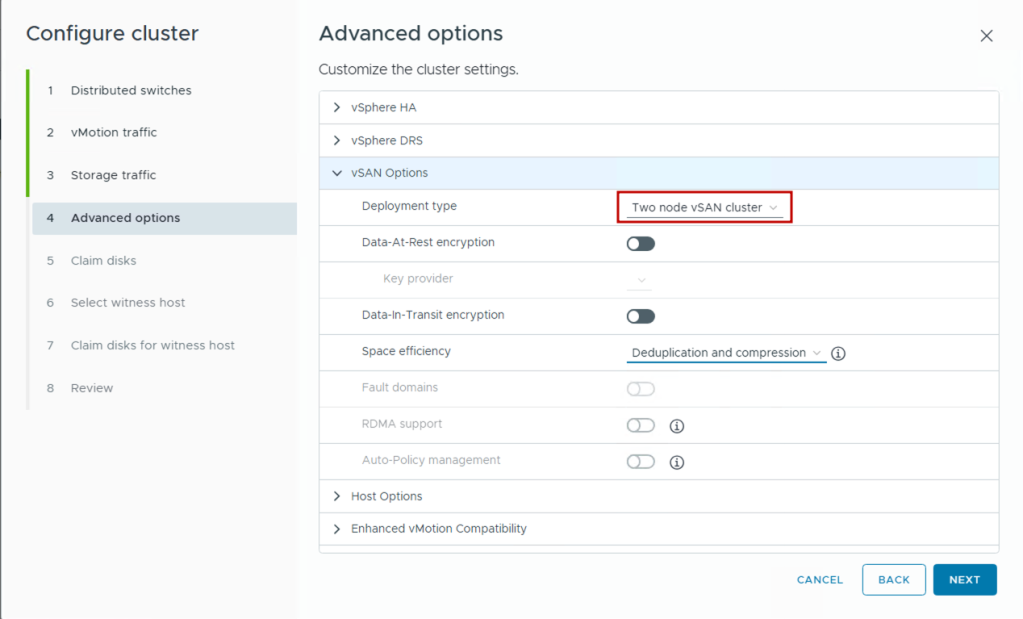This screenshot has width=1023, height=619.
Task: Click the Configure cluster title
Action: 112,34
